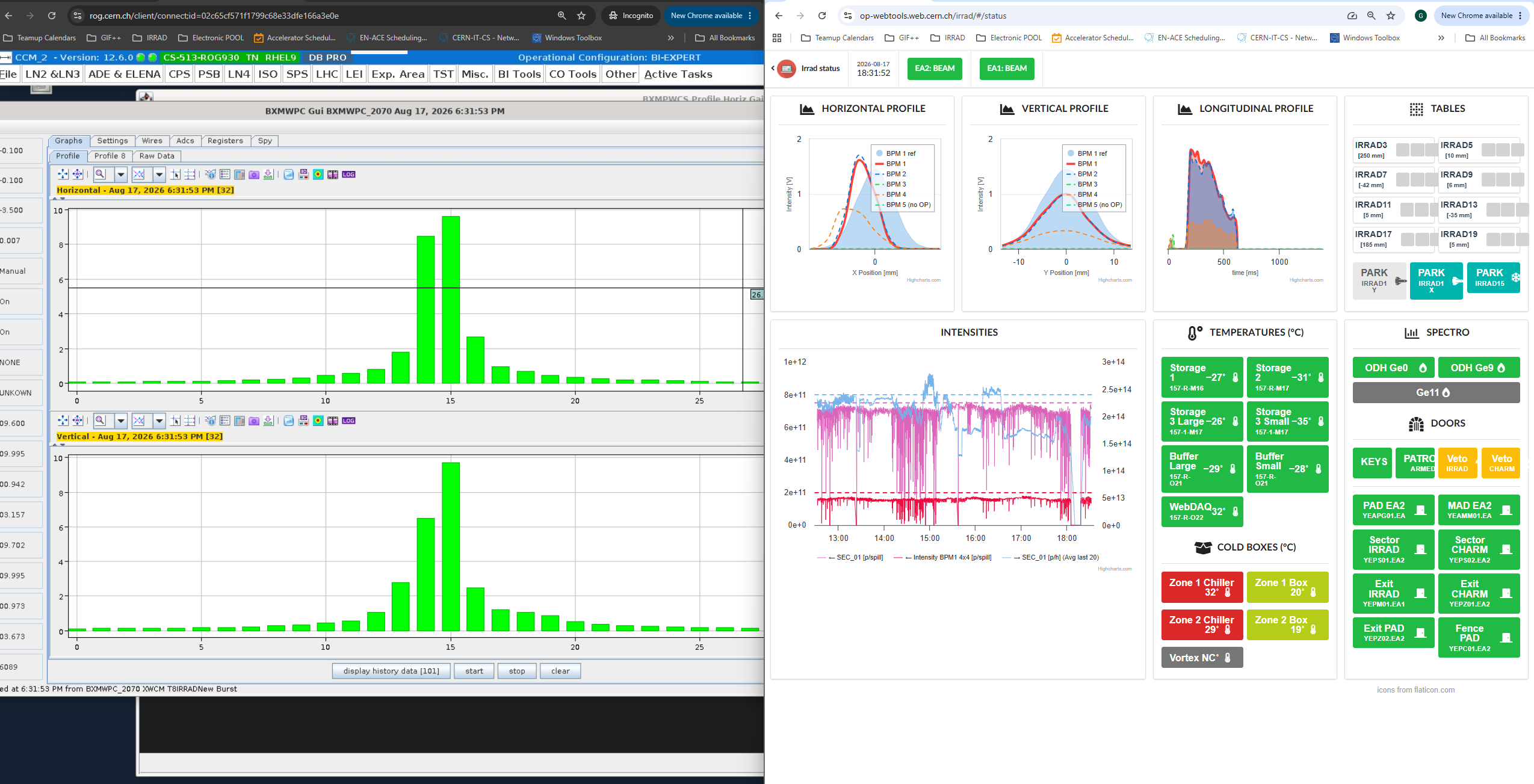Click the clear button

(x=560, y=671)
